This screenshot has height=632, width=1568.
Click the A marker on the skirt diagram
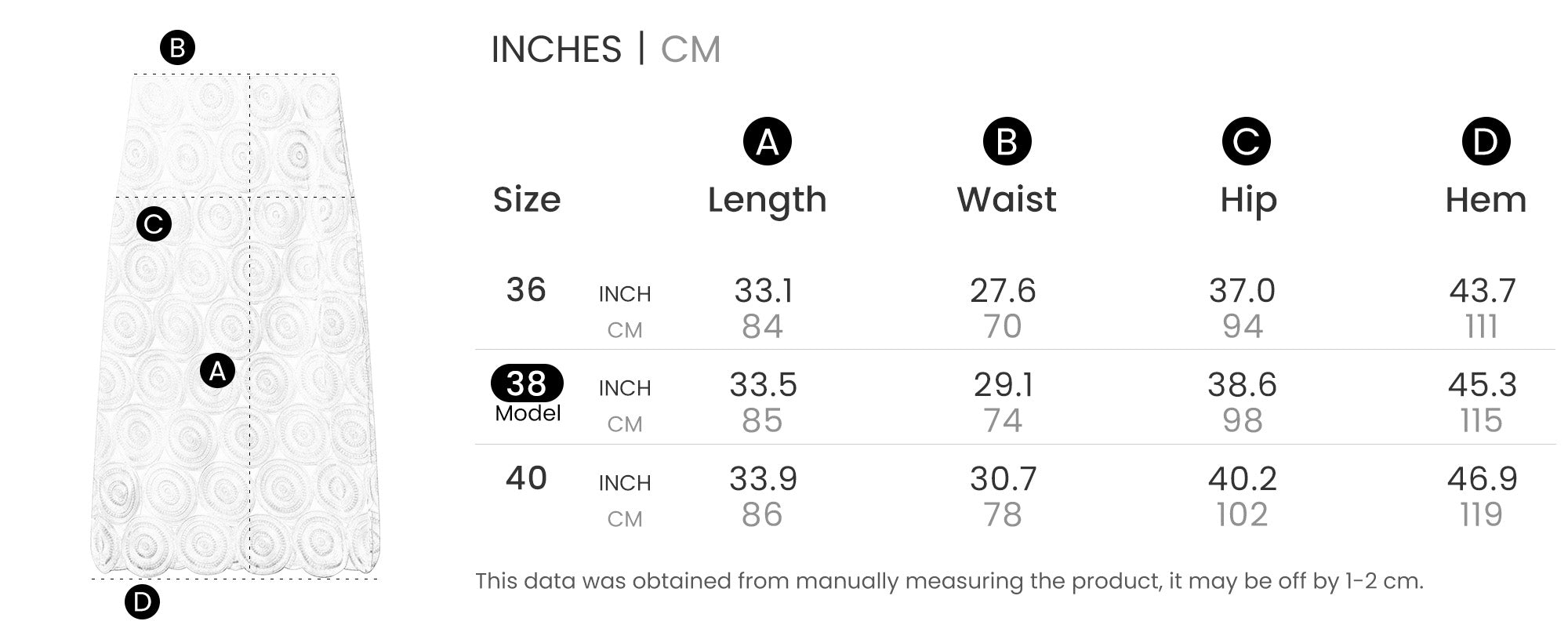click(217, 370)
